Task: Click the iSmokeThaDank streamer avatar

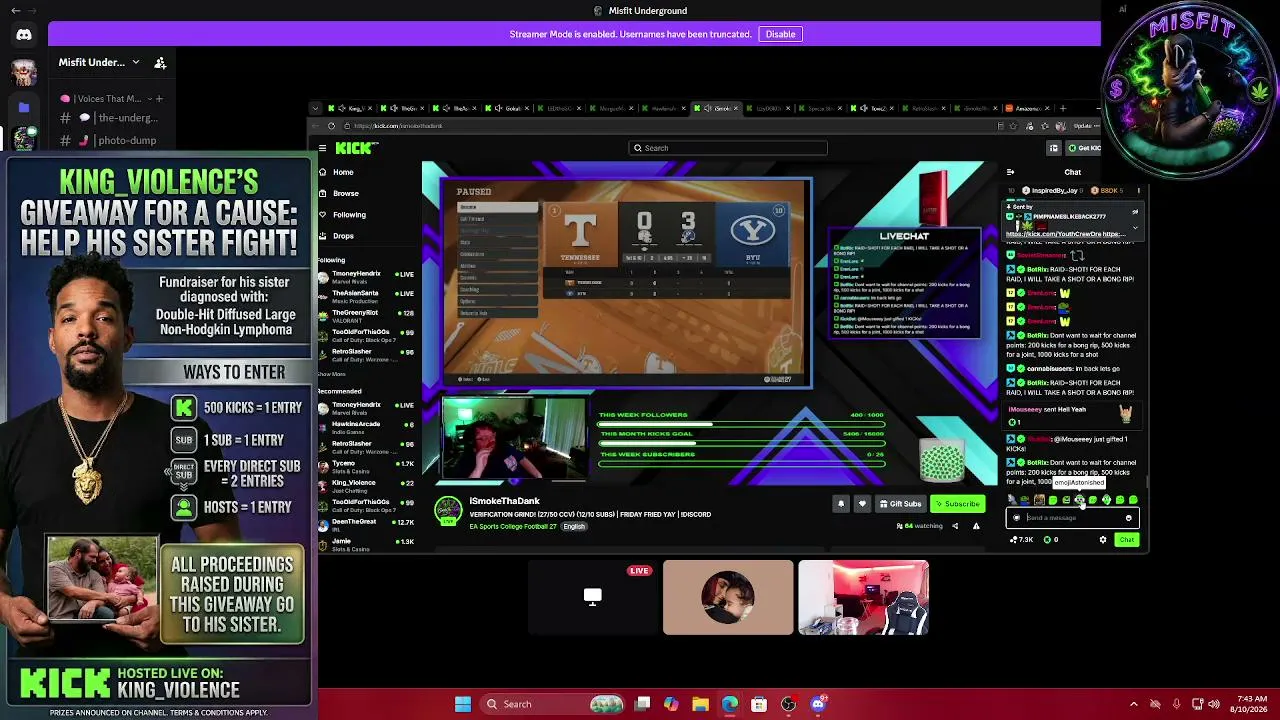Action: coord(448,510)
